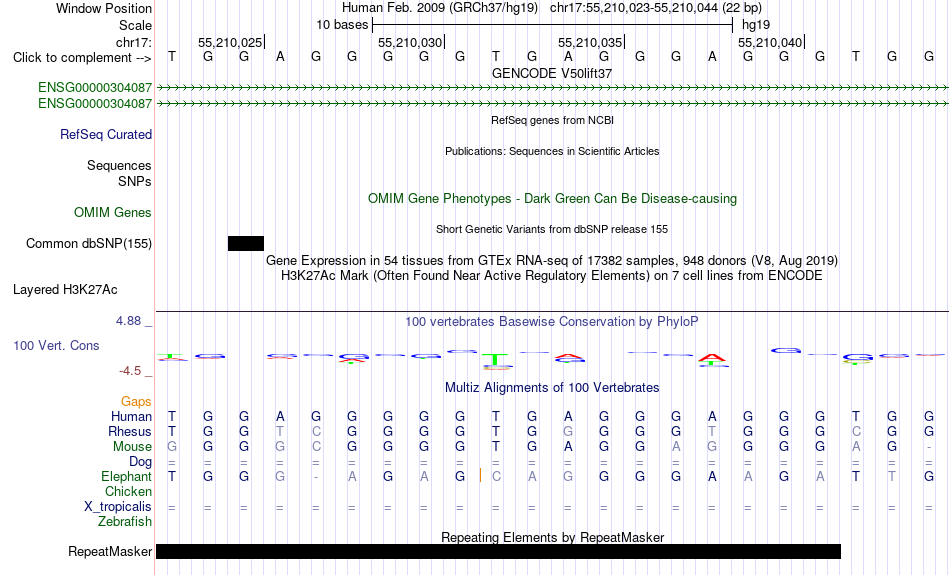Click 100 Vert. Cons track label

point(56,345)
